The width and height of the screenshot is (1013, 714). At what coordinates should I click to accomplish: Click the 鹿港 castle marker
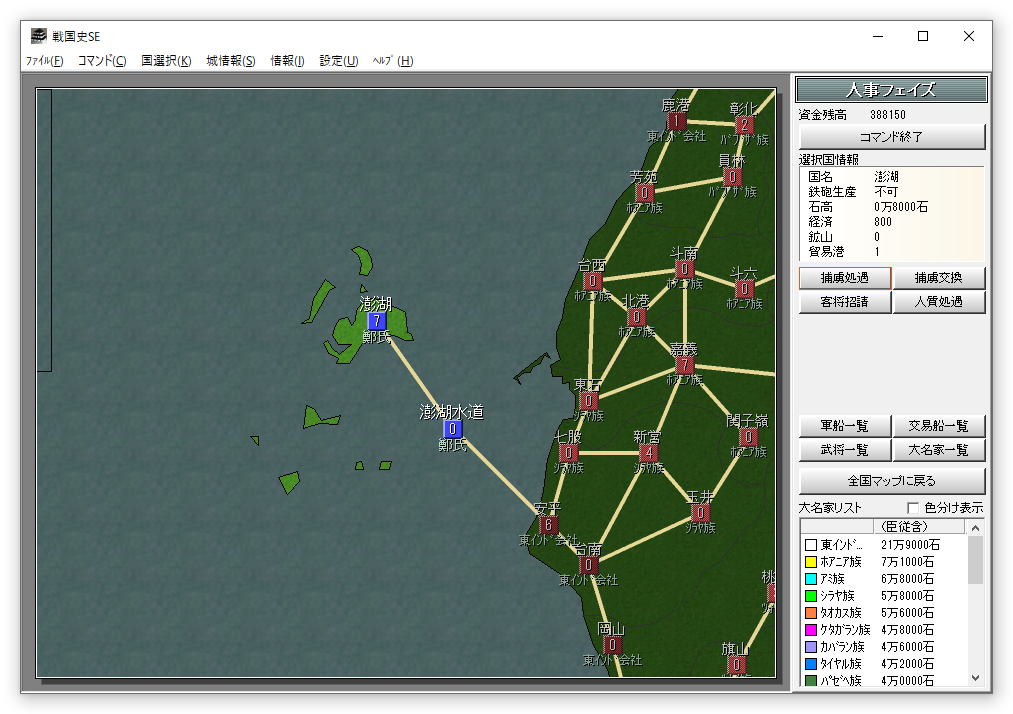click(x=676, y=121)
